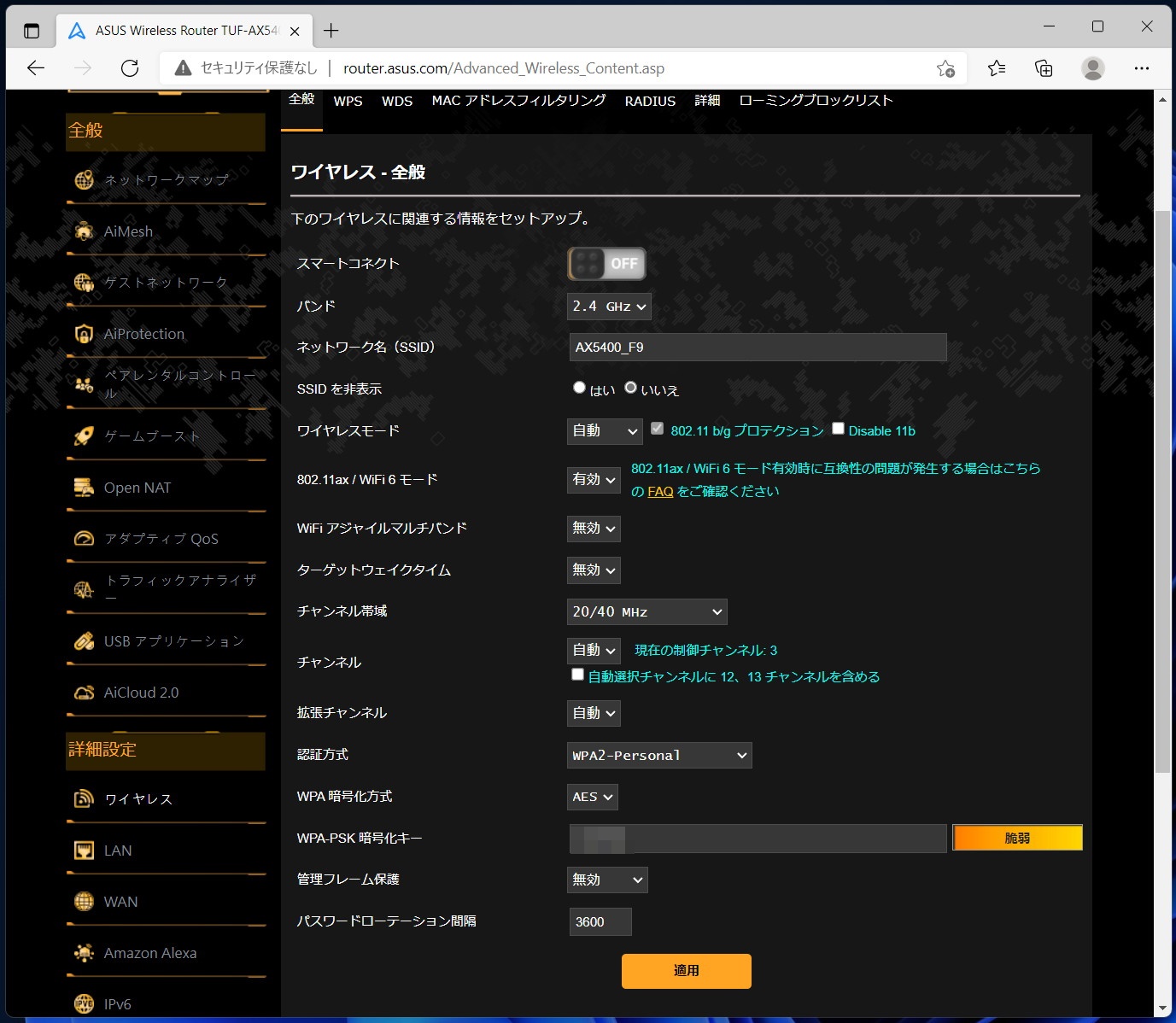The height and width of the screenshot is (1023, 1176).
Task: Open the 802.11ax / WiFi 6 mode dropdown
Action: click(594, 480)
